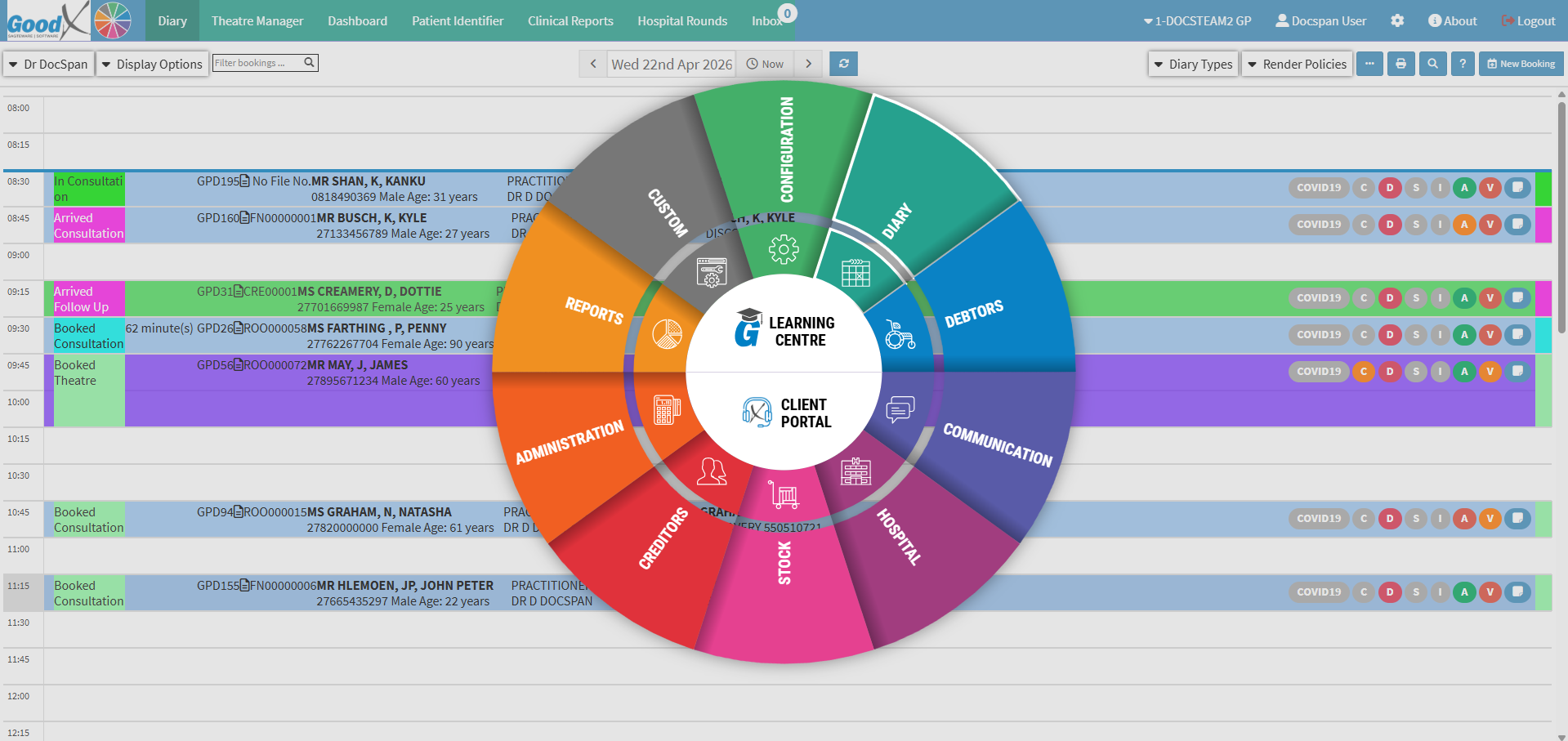1568x741 pixels.
Task: Refresh the diary view
Action: pyautogui.click(x=843, y=64)
